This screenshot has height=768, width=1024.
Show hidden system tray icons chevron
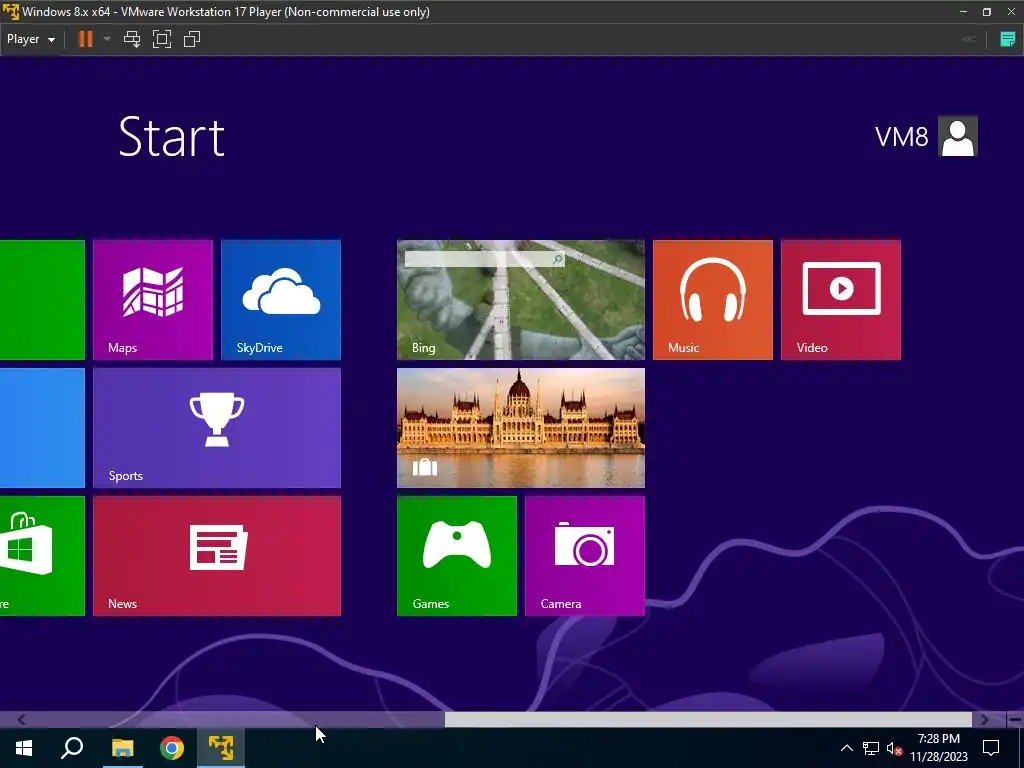pos(846,748)
